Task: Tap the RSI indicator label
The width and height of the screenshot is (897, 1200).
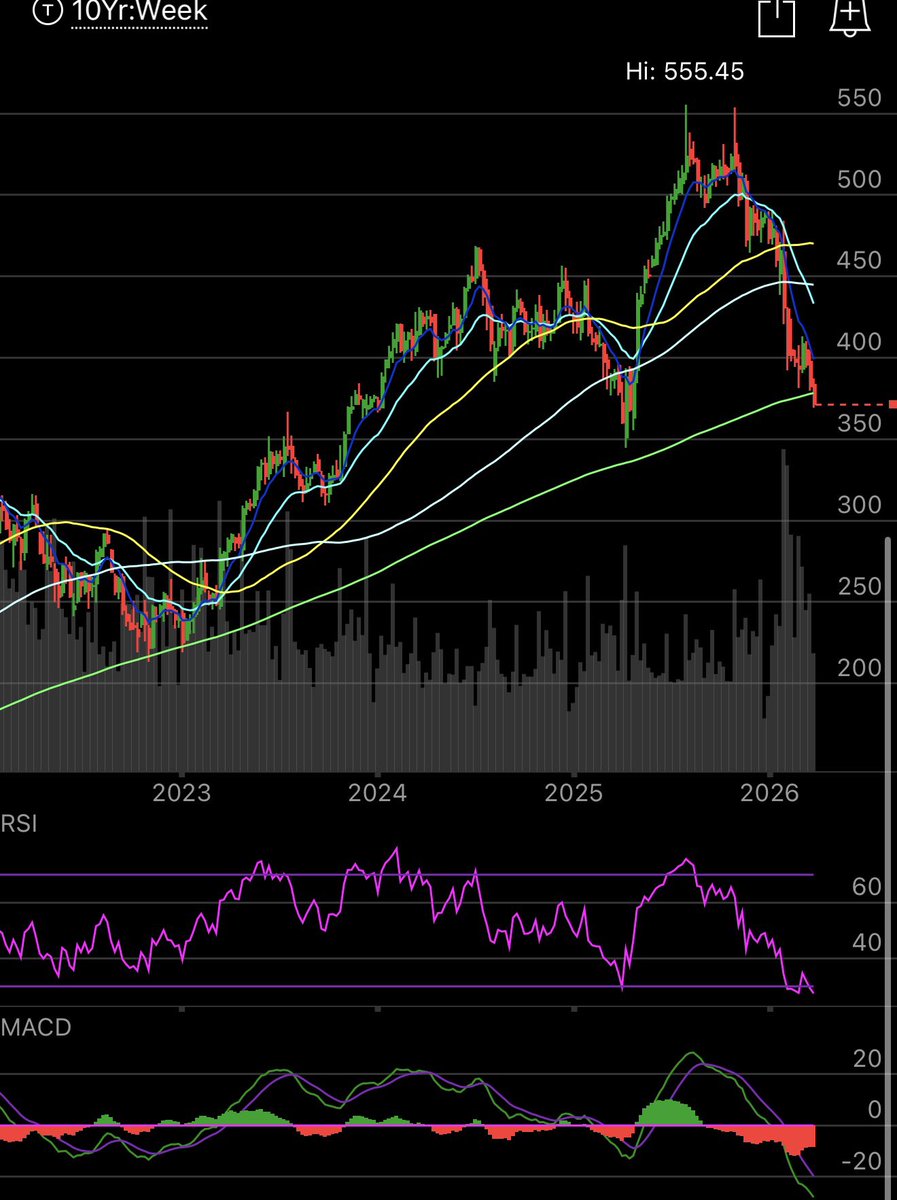Action: click(x=18, y=825)
